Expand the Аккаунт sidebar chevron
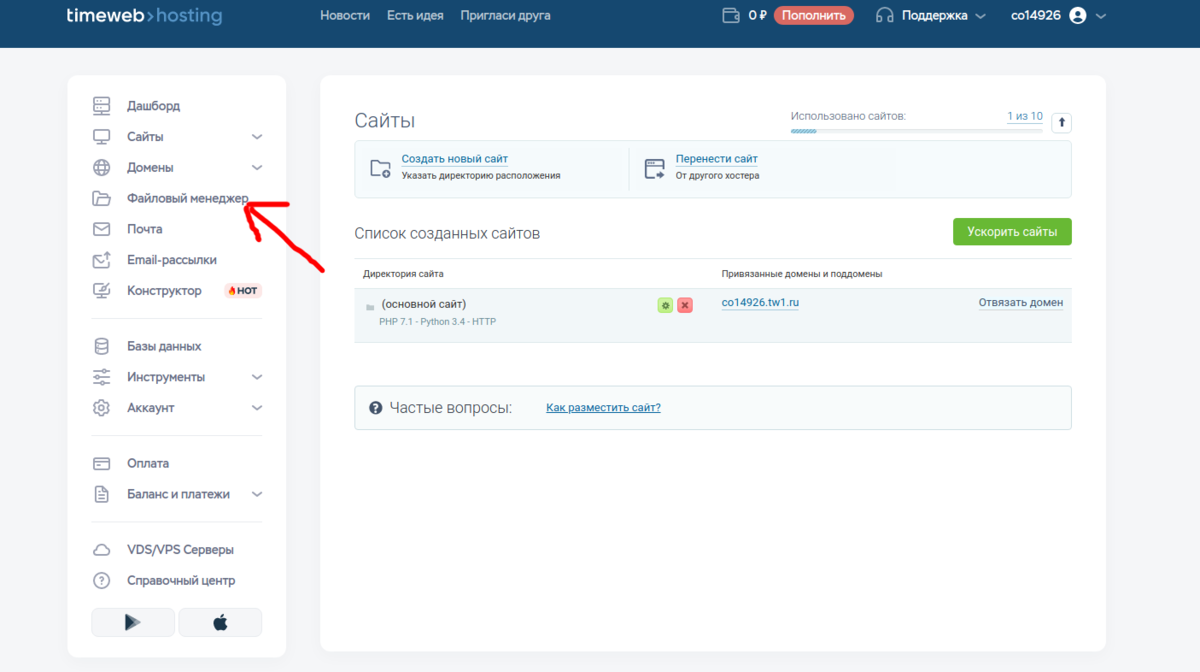 pos(257,408)
